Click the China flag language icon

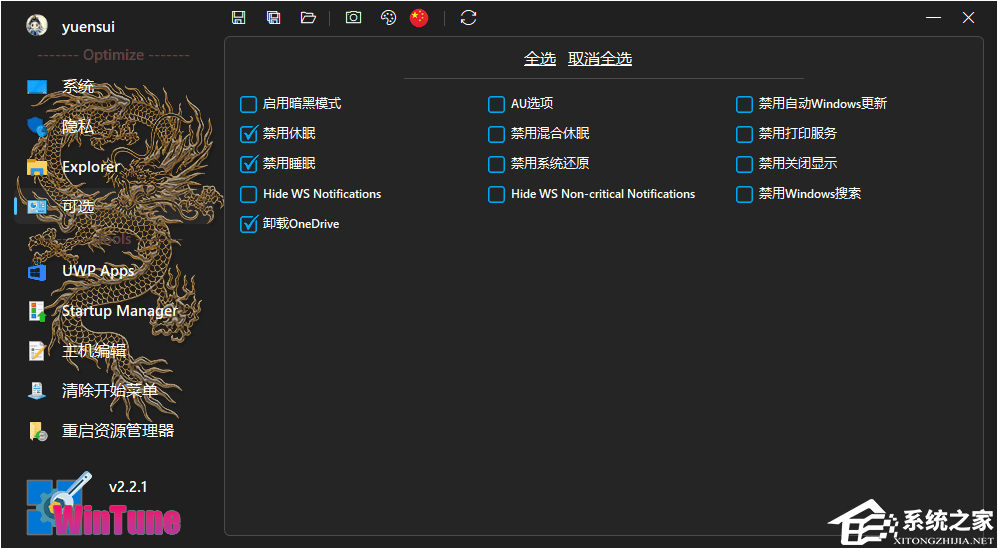point(419,18)
